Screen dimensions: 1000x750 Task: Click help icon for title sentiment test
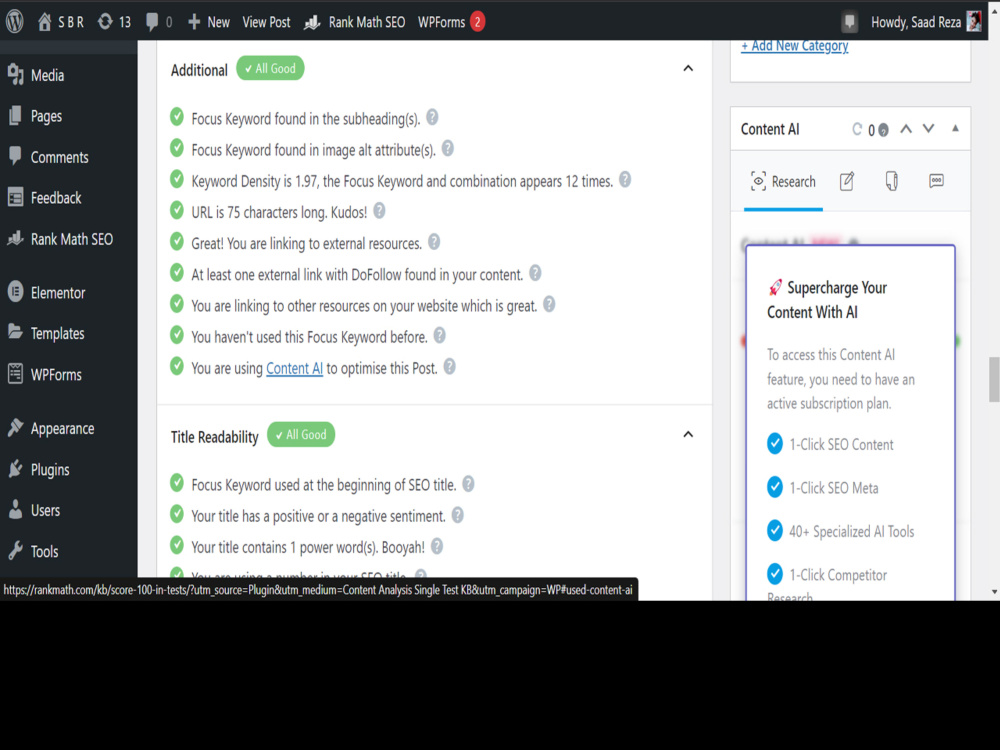coord(457,515)
